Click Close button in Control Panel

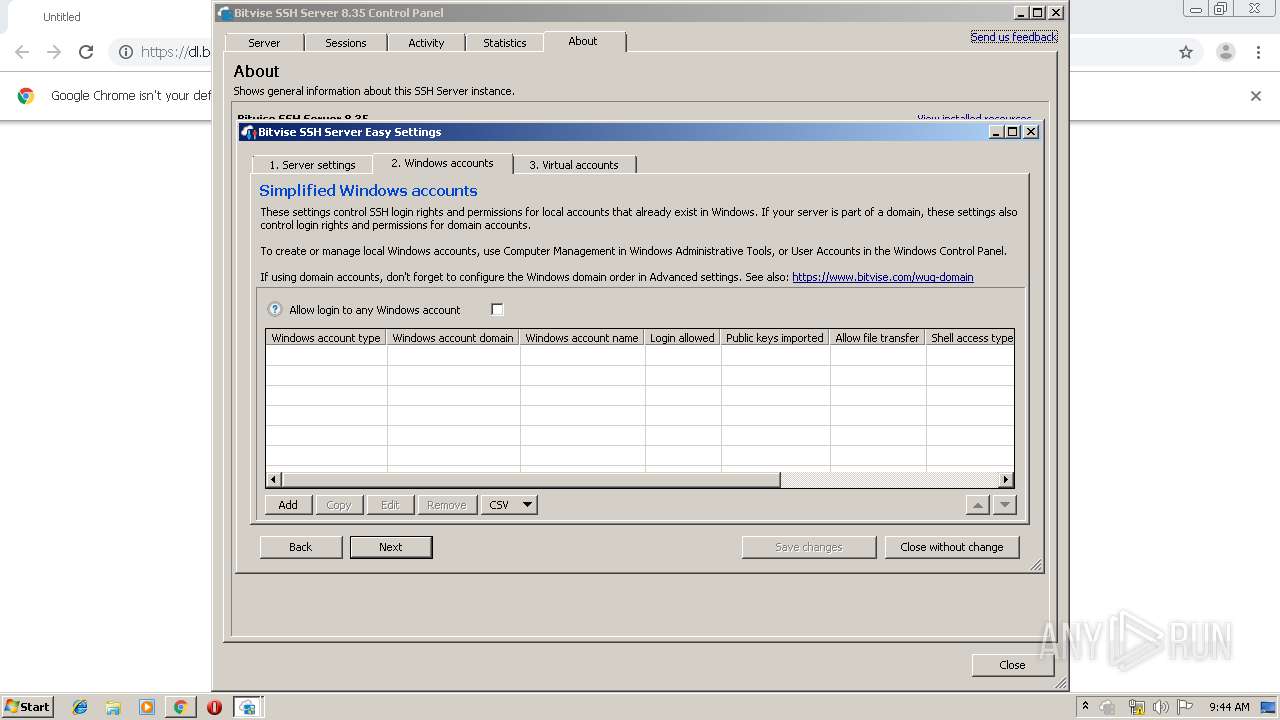(1012, 665)
